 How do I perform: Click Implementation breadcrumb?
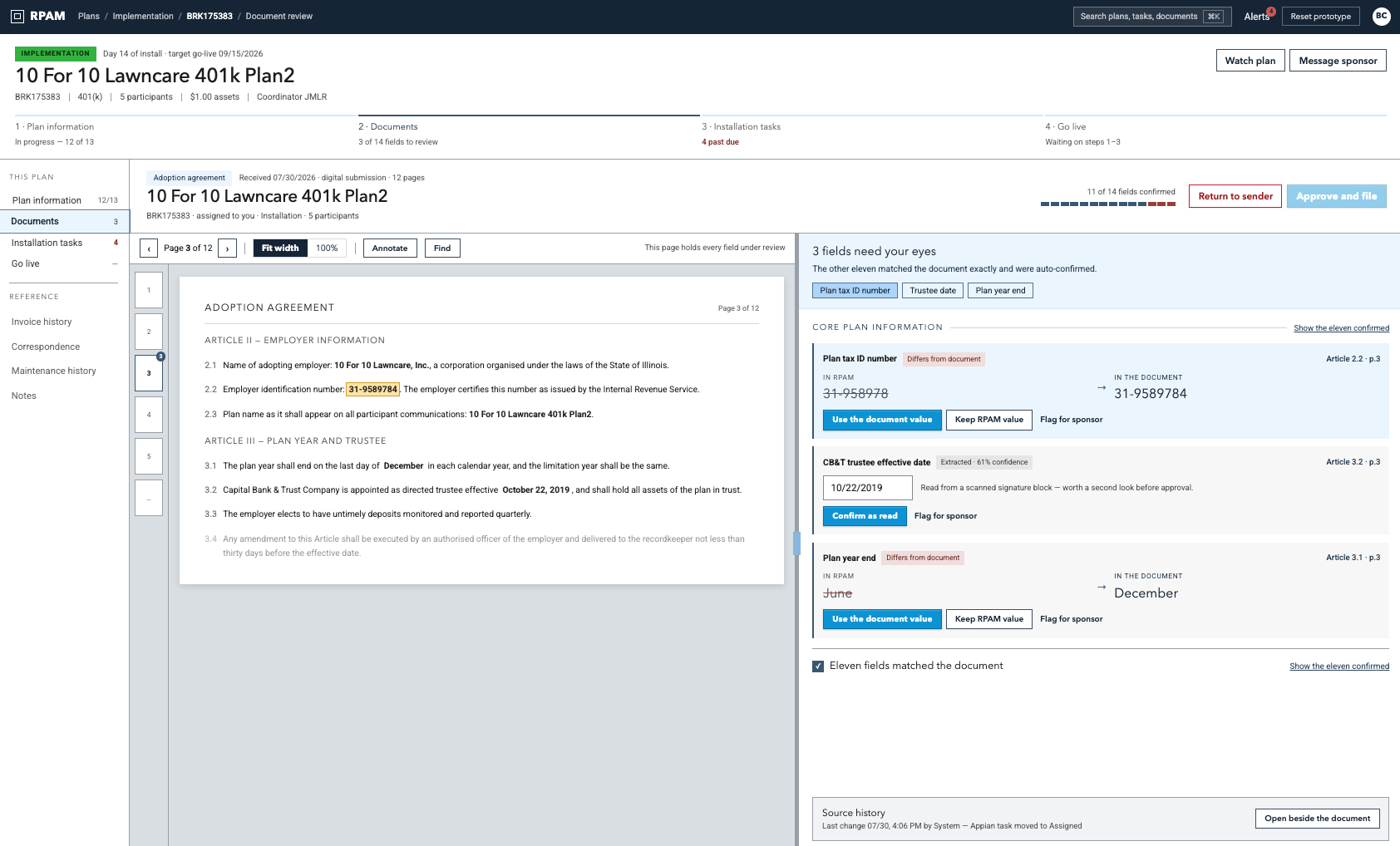tap(143, 16)
